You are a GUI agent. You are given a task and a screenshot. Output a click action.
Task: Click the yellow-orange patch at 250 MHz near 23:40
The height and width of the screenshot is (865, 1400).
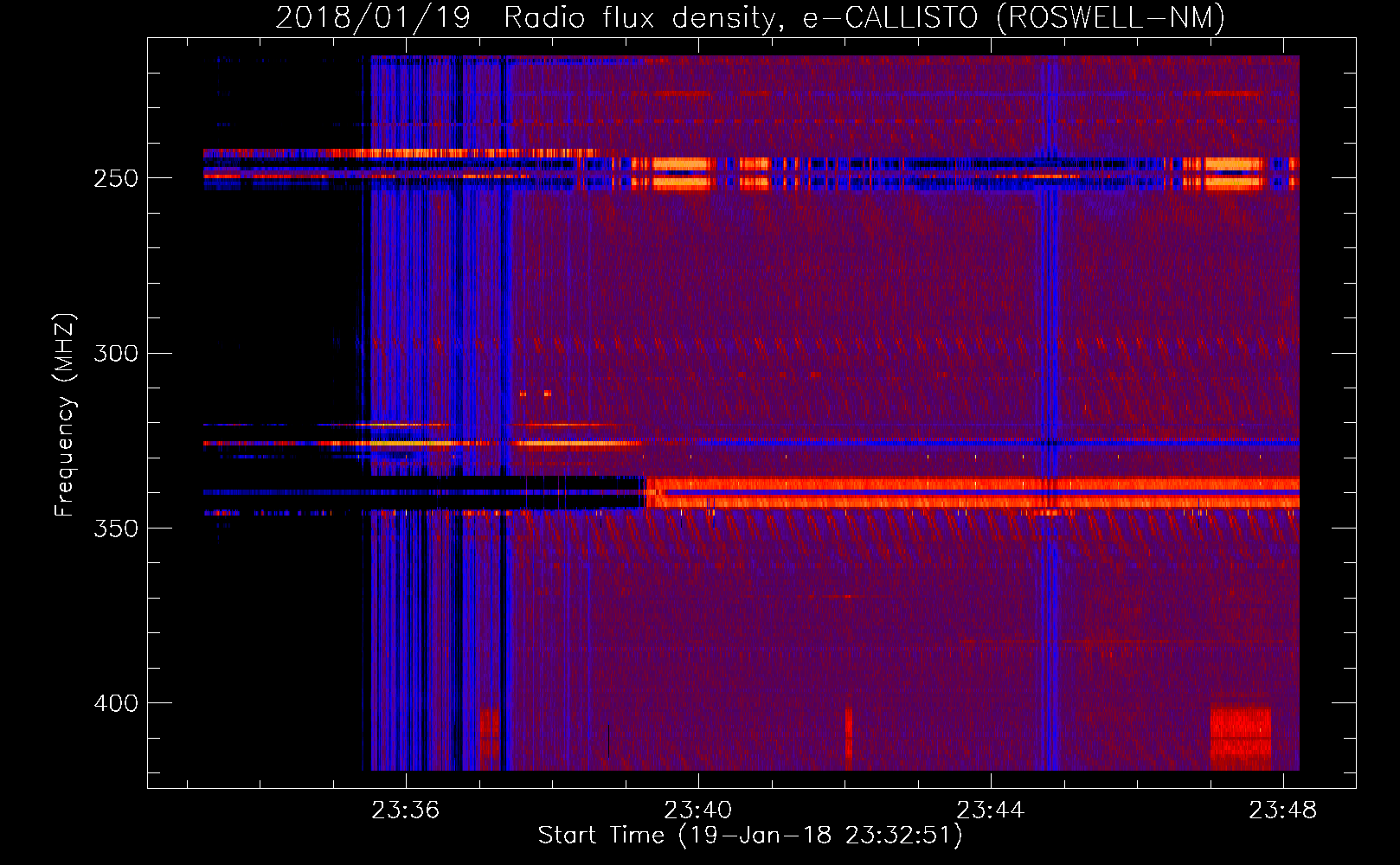[681, 173]
